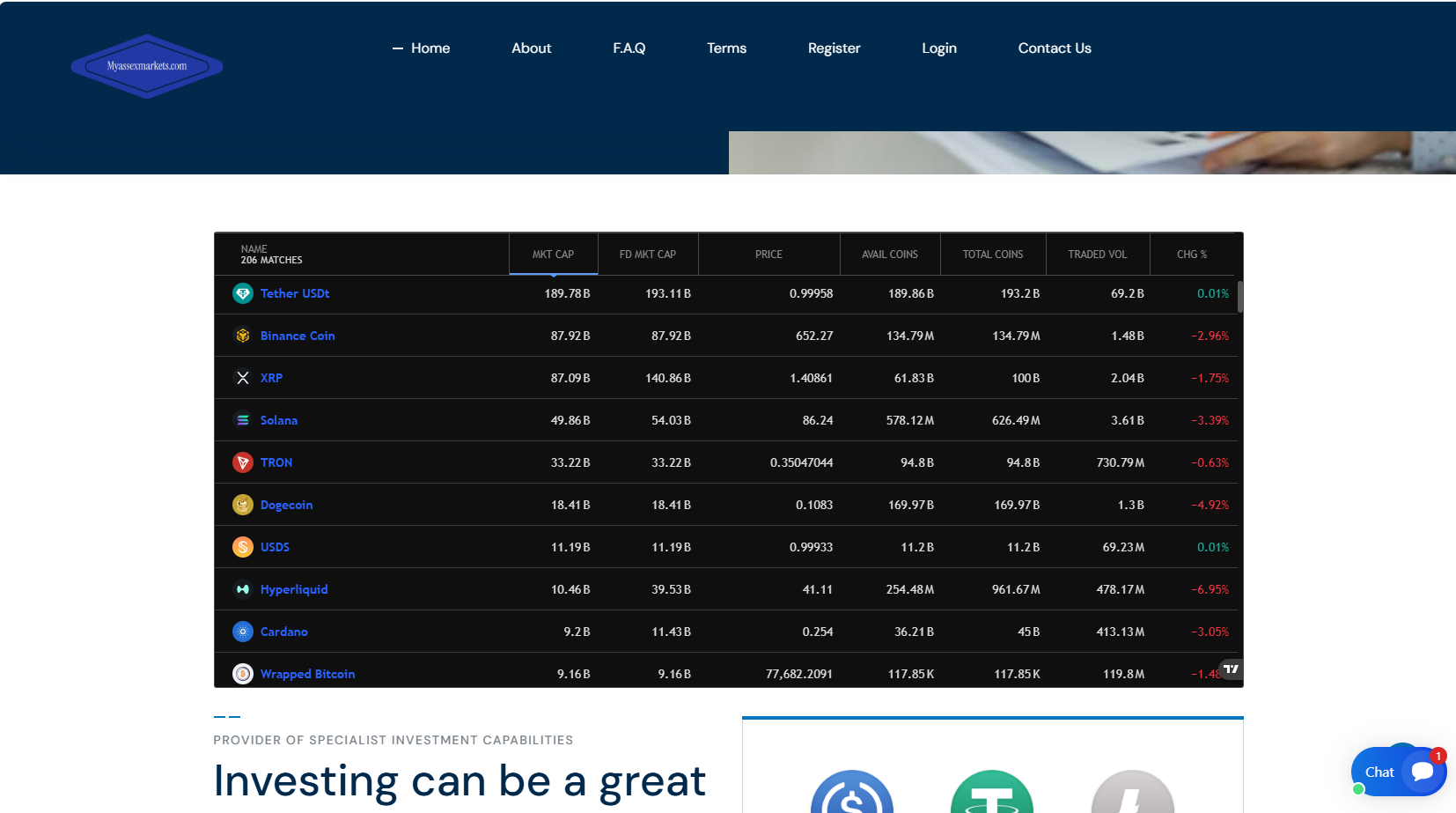Click the crypto table vertical scrollbar thumb

click(1240, 297)
